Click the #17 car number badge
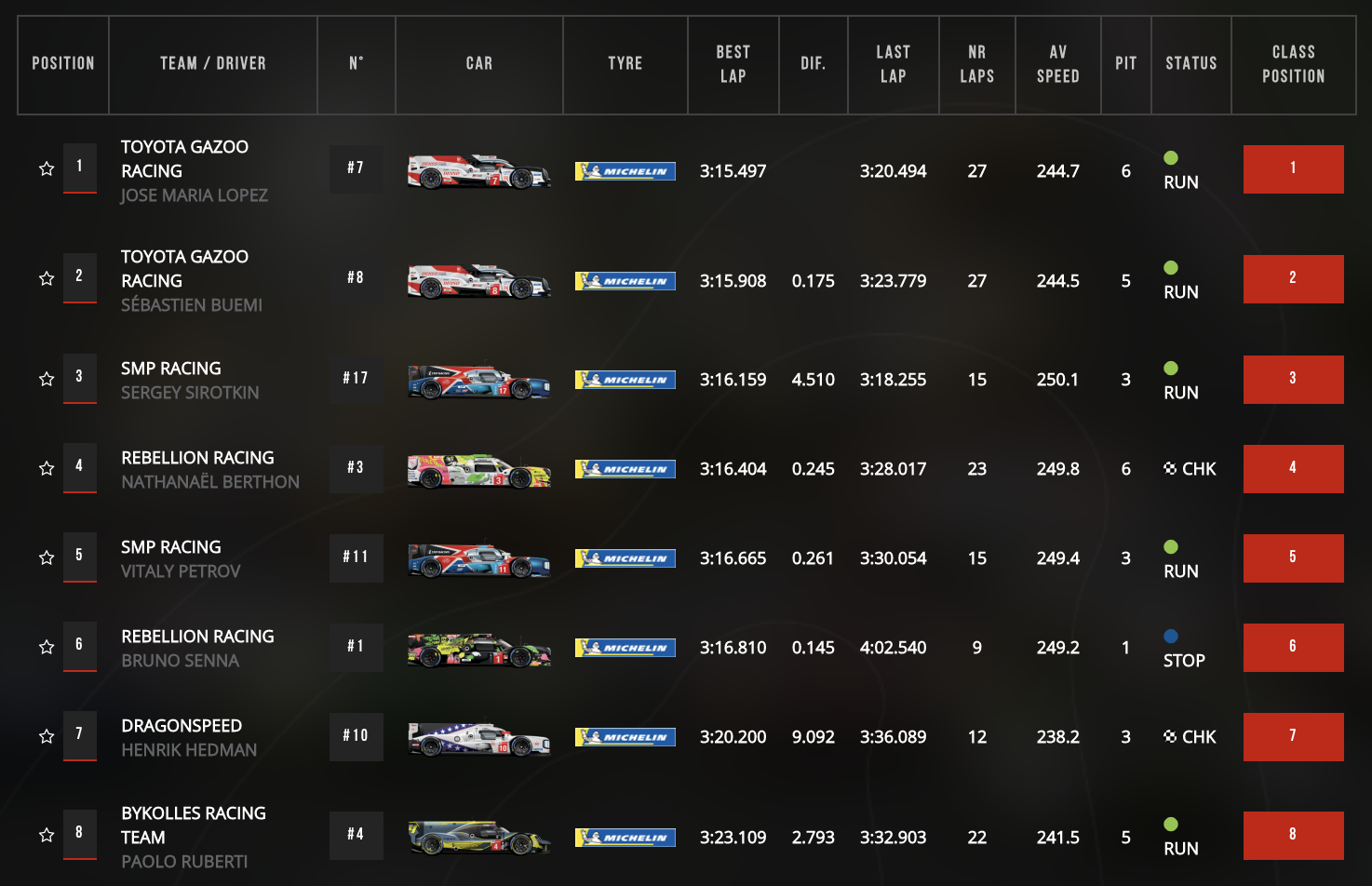Viewport: 1372px width, 886px height. [x=356, y=379]
